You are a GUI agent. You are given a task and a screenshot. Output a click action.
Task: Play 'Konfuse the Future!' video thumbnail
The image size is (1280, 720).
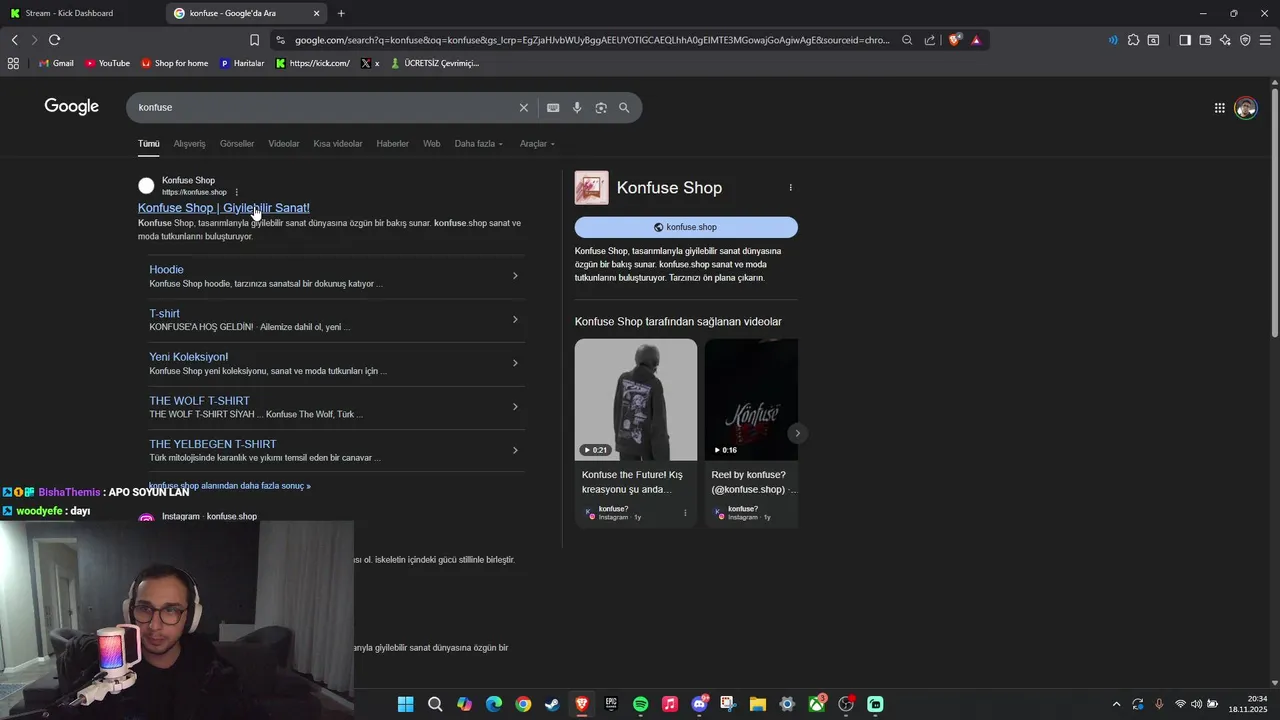[636, 400]
